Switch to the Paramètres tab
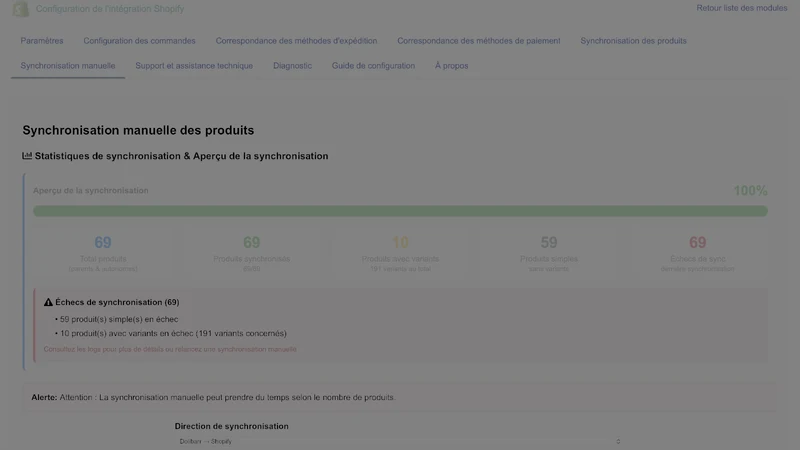The width and height of the screenshot is (800, 450). [42, 41]
